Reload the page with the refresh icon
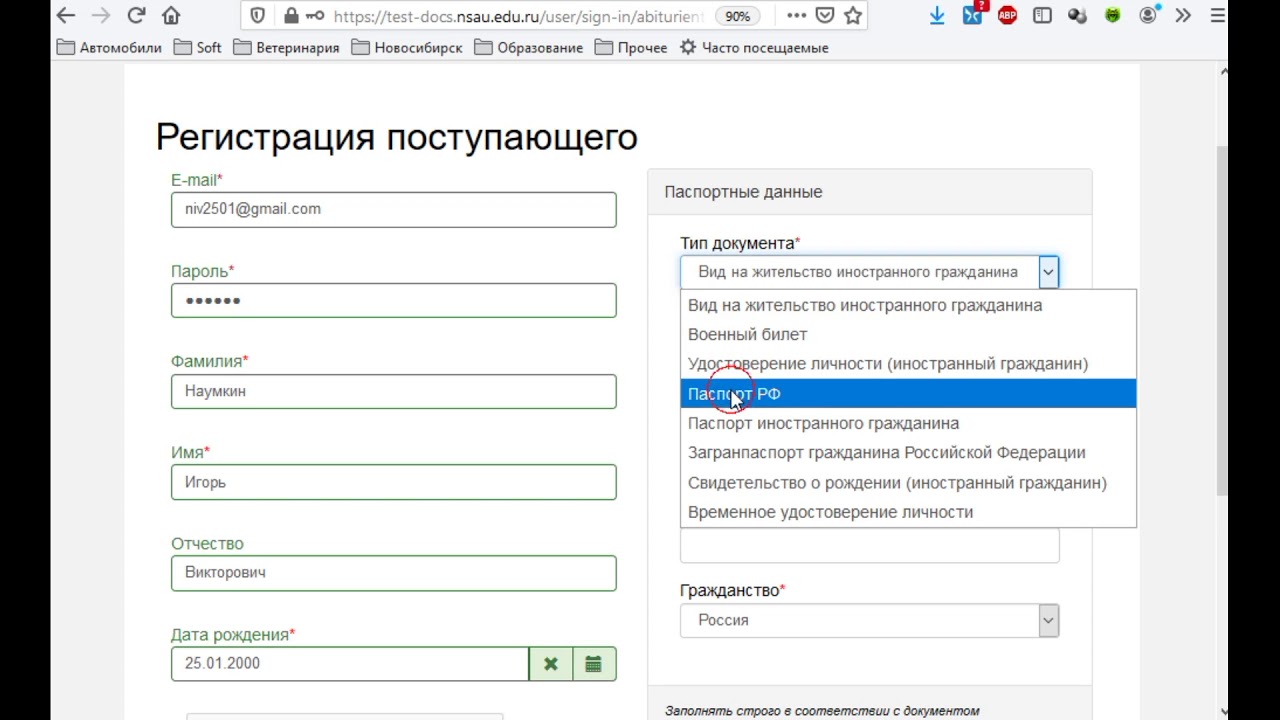Screen dimensions: 1280x720 coord(137,15)
